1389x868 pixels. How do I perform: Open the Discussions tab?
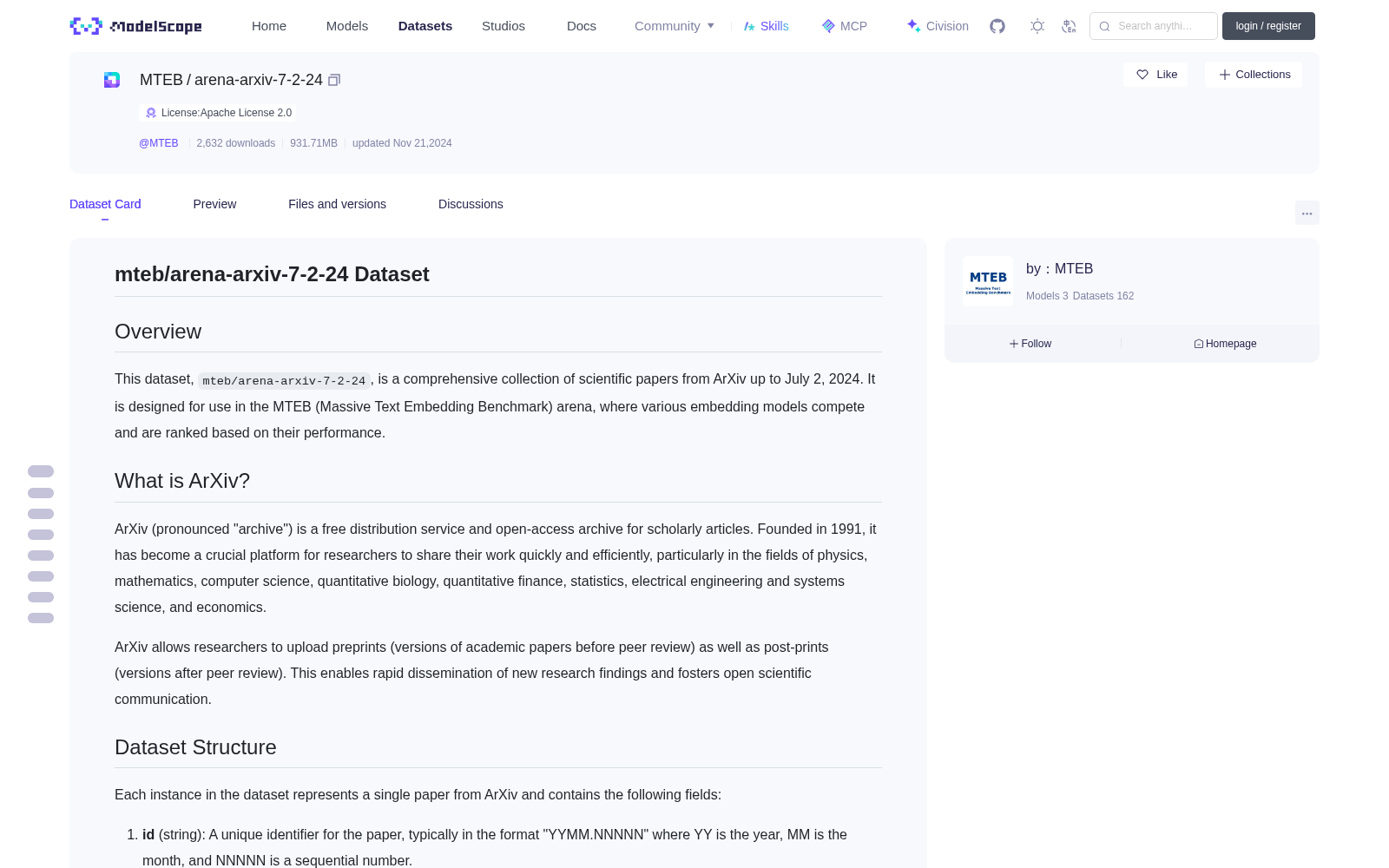coord(471,204)
